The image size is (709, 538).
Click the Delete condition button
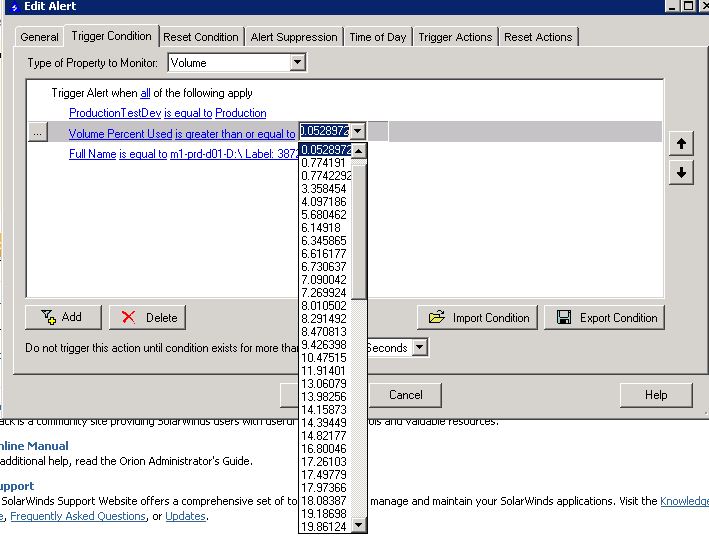pyautogui.click(x=147, y=317)
